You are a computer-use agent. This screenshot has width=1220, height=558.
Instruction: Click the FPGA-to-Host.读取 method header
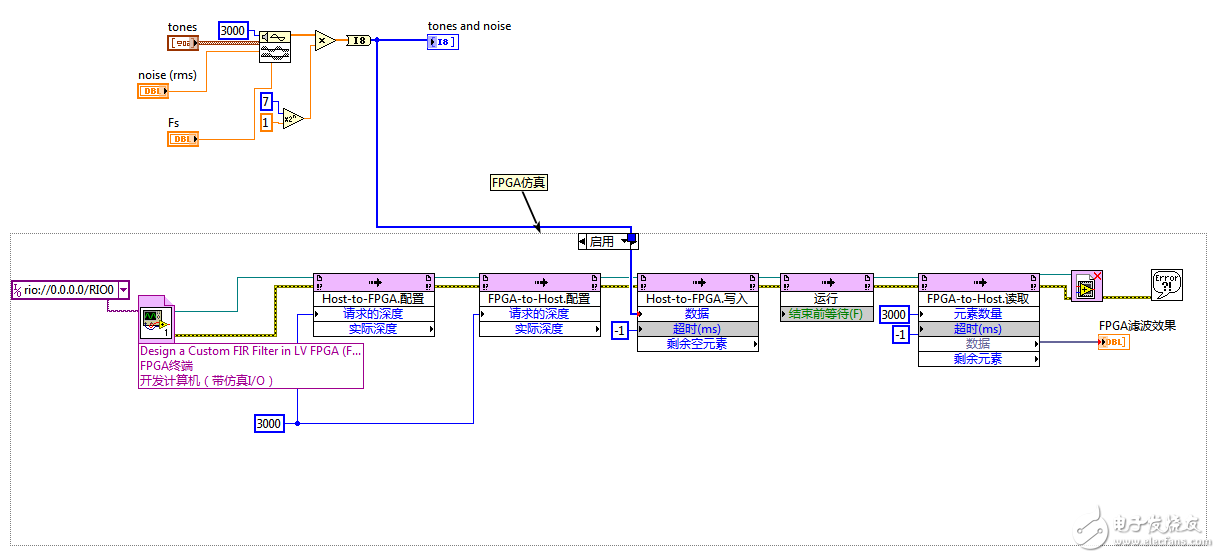978,298
